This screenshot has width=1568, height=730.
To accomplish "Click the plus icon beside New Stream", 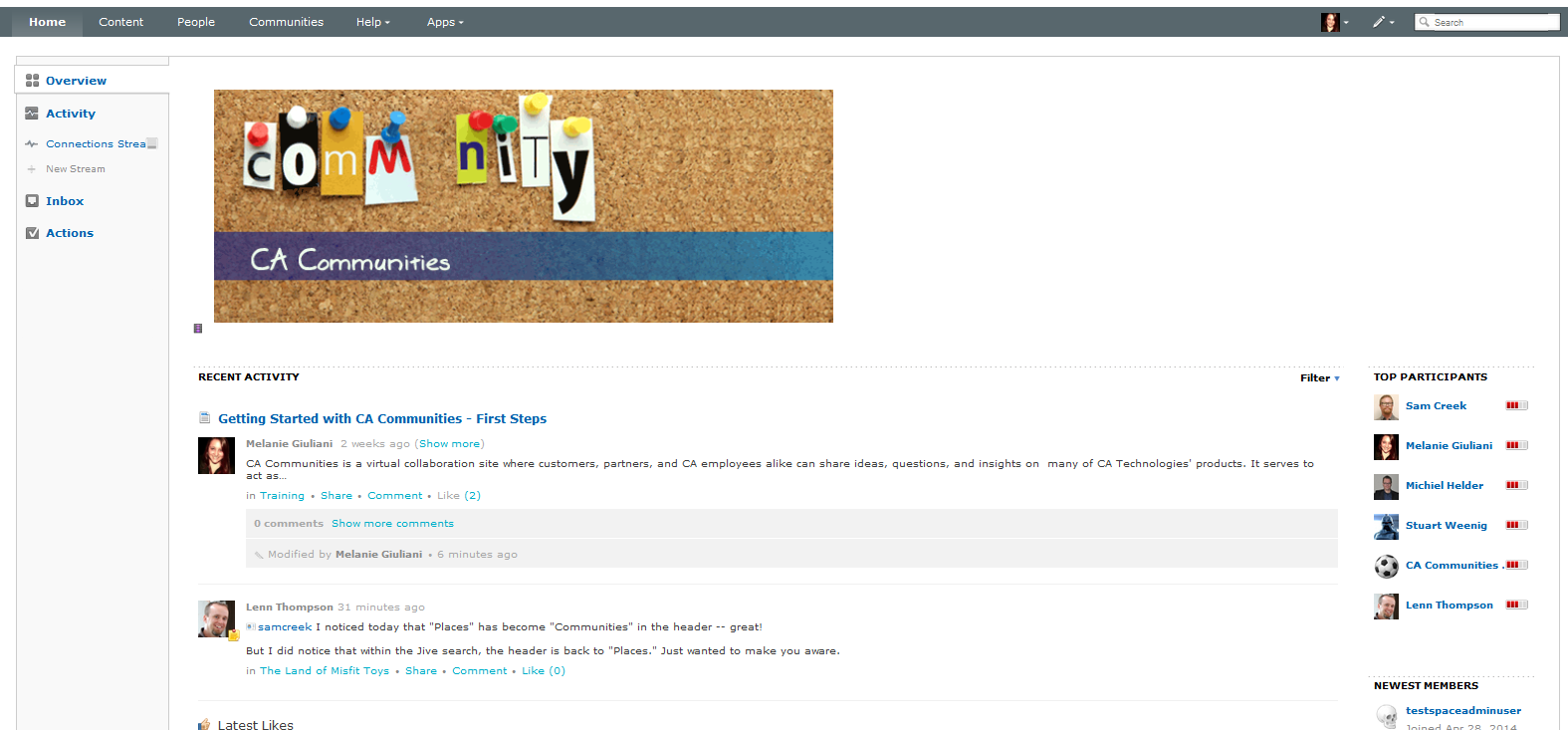I will pos(32,169).
